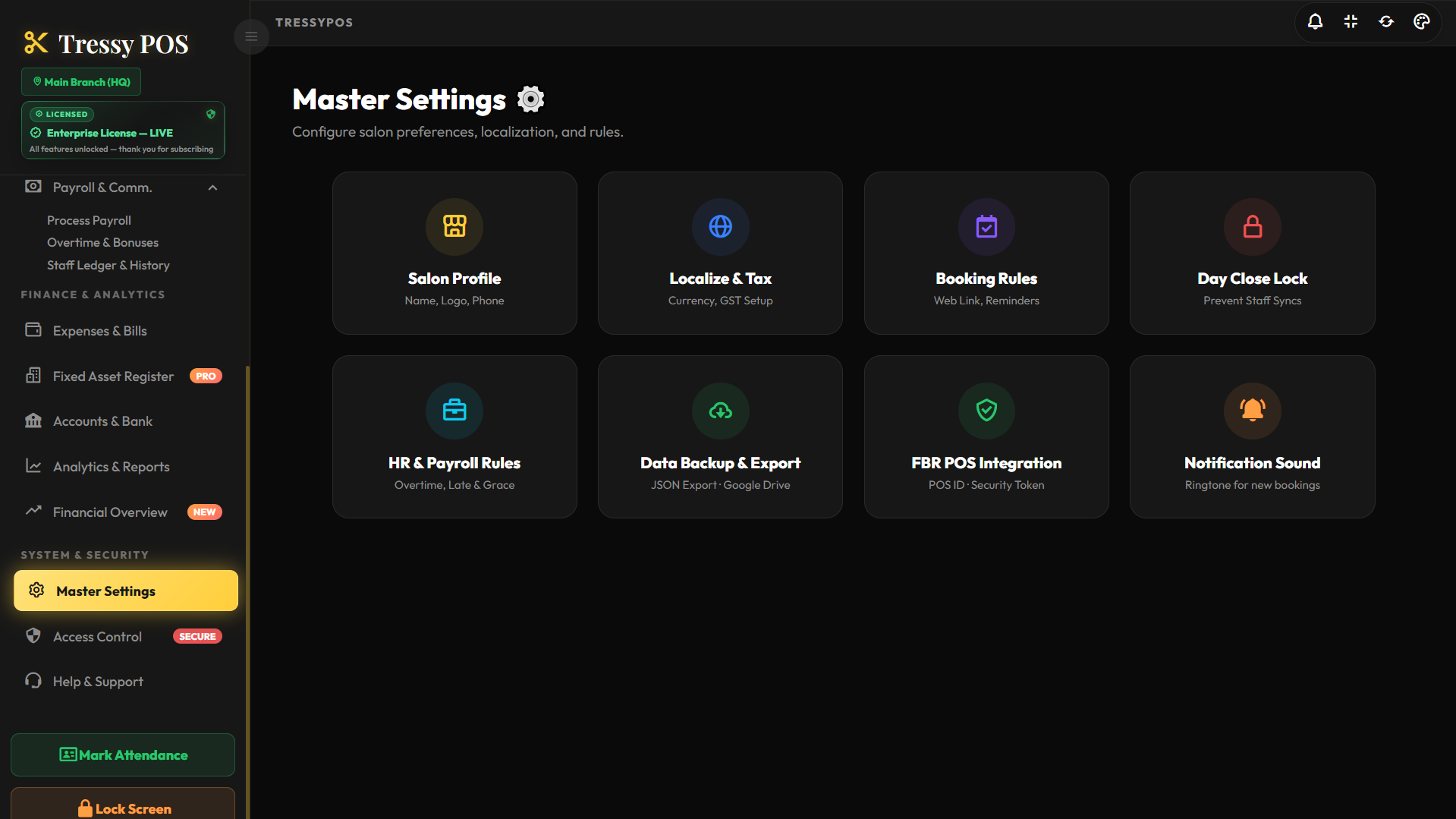
Task: Open Overtime & Bonuses submenu item
Action: (102, 242)
